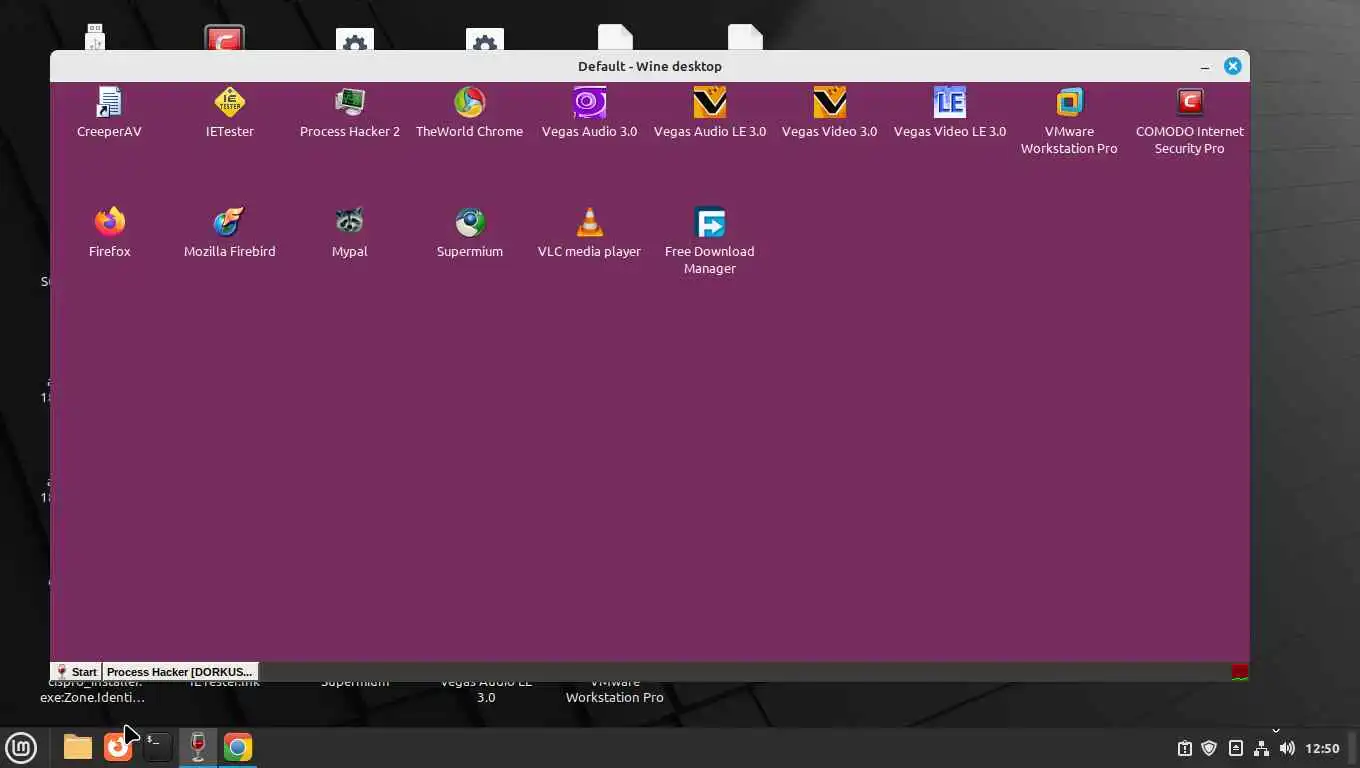Screen dimensions: 1360x768
Task: Open the Linux Mint menu button
Action: tap(21, 747)
